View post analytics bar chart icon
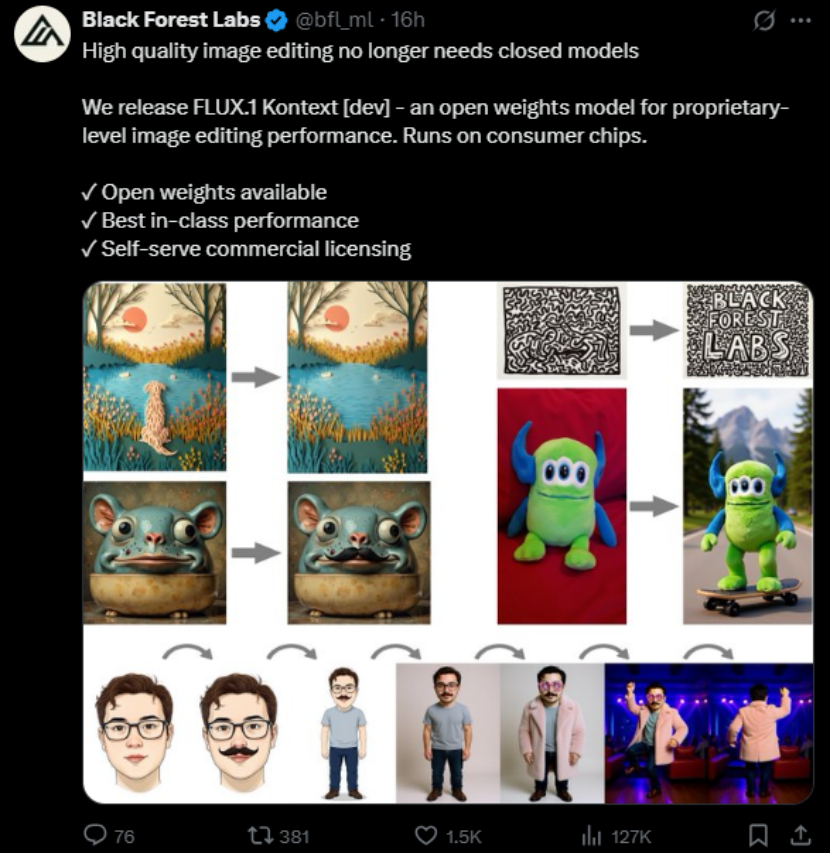831x853 pixels. coord(591,836)
